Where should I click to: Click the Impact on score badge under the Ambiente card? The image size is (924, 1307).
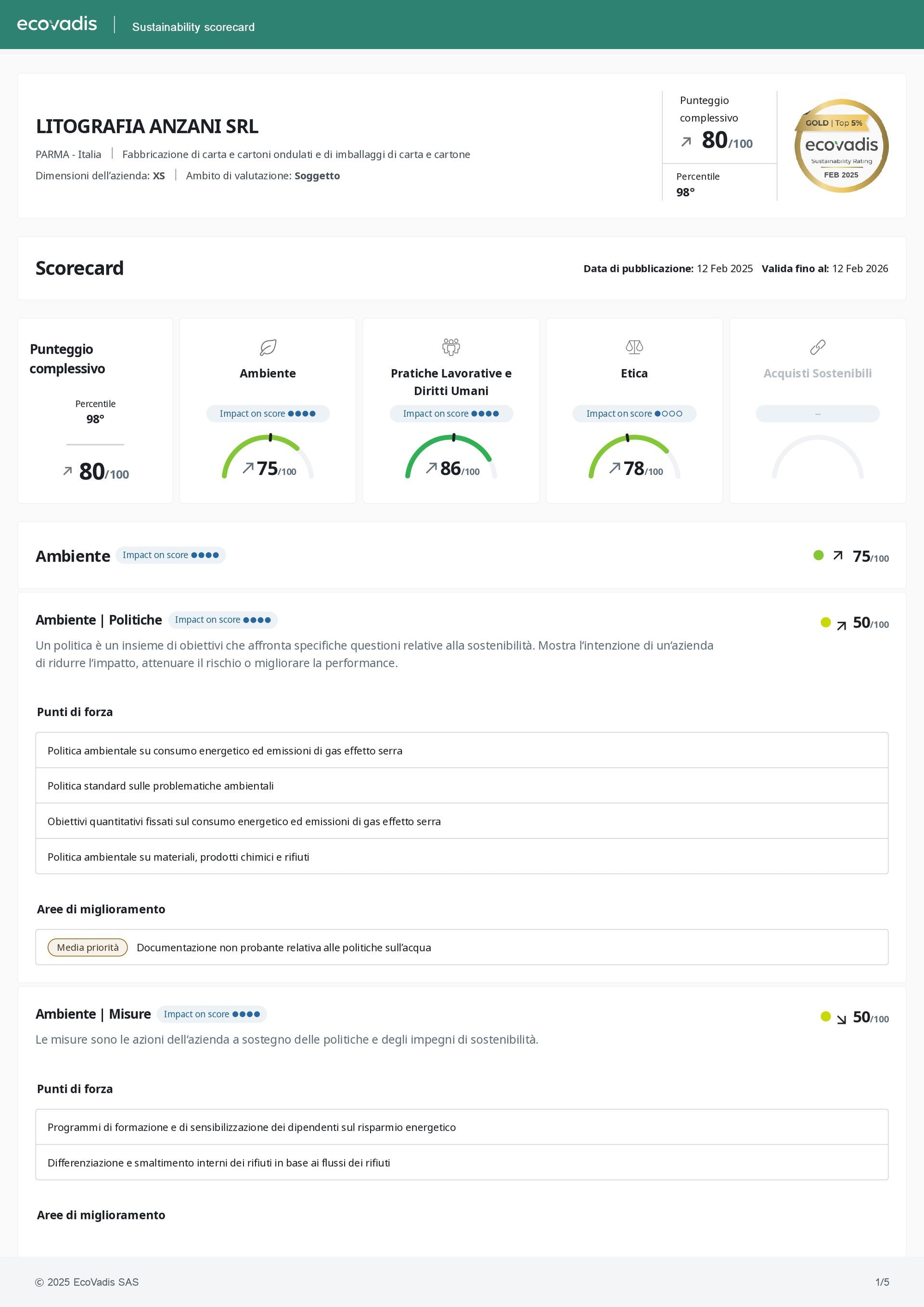point(268,413)
